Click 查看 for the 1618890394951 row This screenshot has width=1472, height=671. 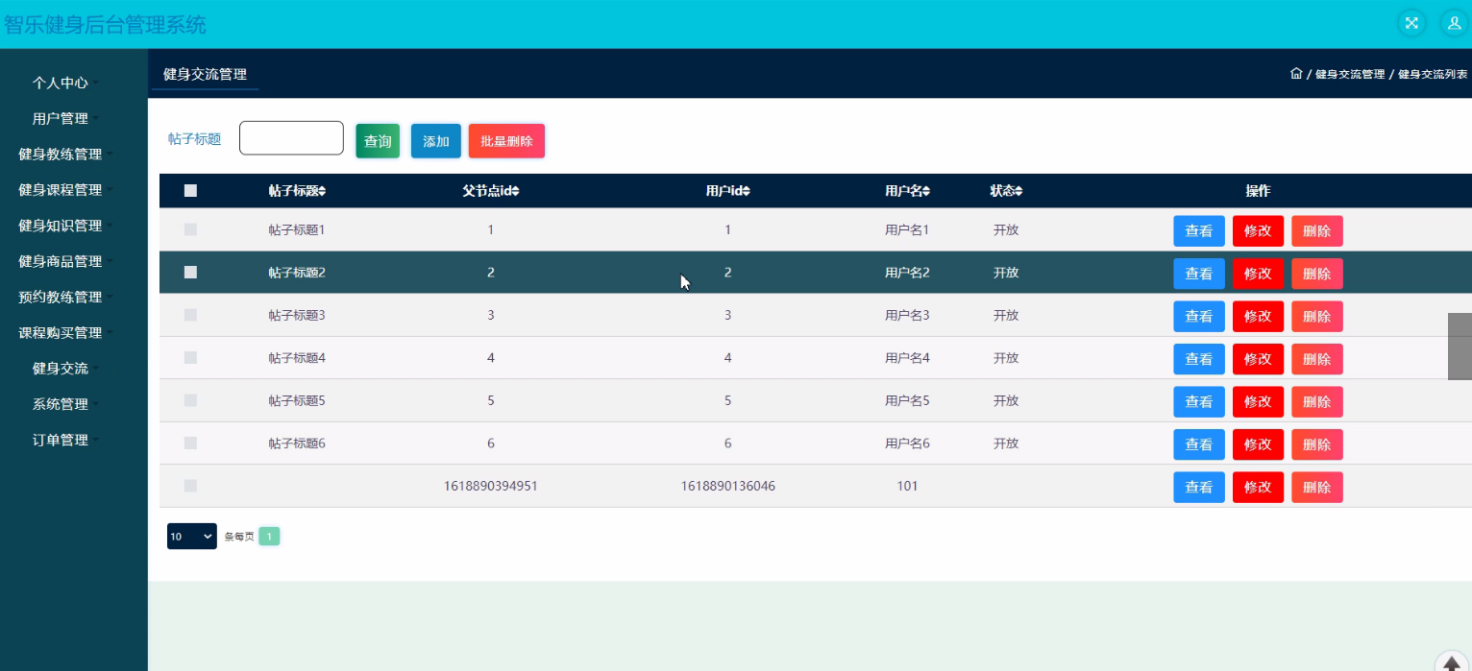click(1199, 487)
